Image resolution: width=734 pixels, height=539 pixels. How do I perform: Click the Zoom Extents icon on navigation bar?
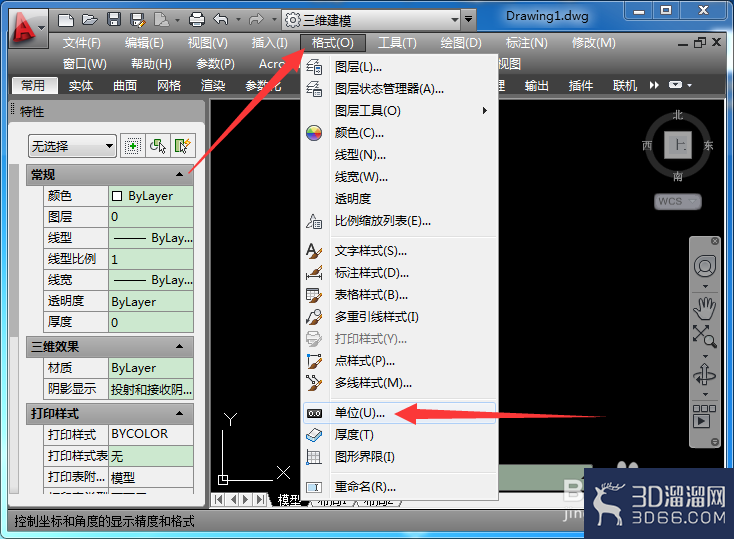pos(705,336)
